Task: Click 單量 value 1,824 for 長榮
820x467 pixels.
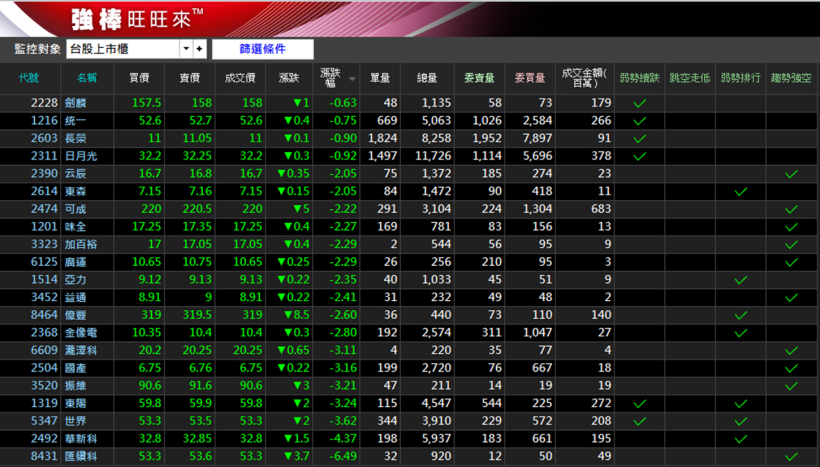Action: click(x=383, y=139)
